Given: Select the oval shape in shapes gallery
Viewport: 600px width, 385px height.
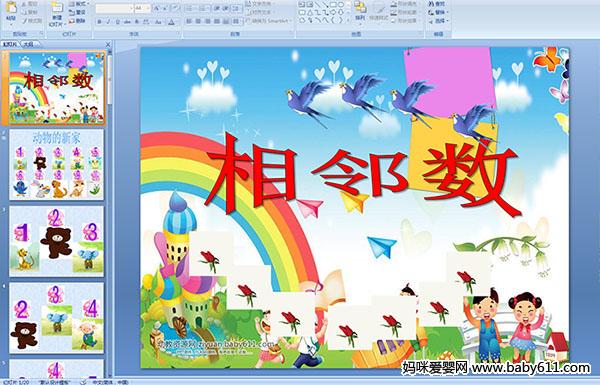Looking at the screenshot, I should click(x=341, y=4).
